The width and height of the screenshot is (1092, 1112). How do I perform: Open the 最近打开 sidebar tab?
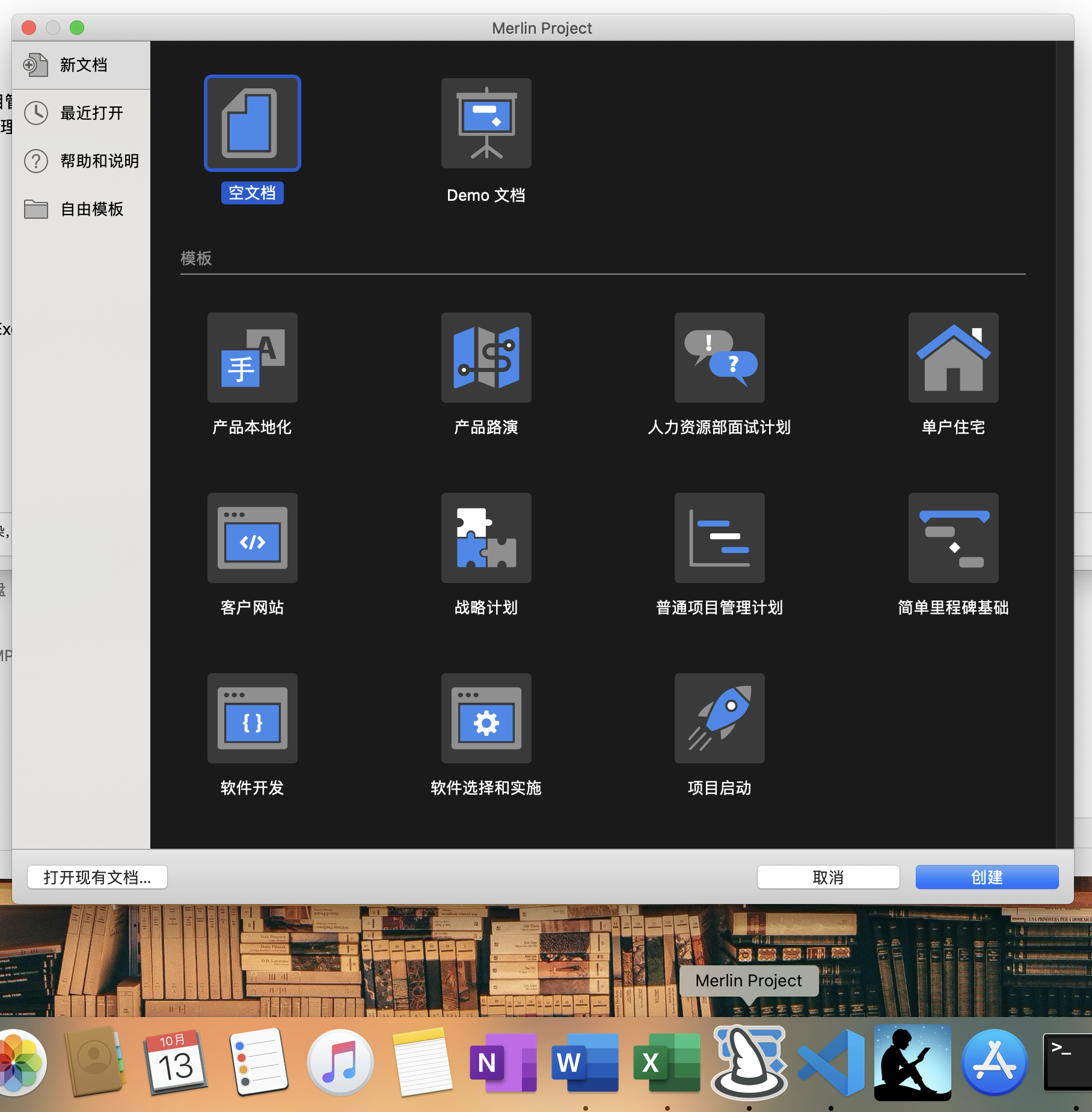[x=81, y=113]
